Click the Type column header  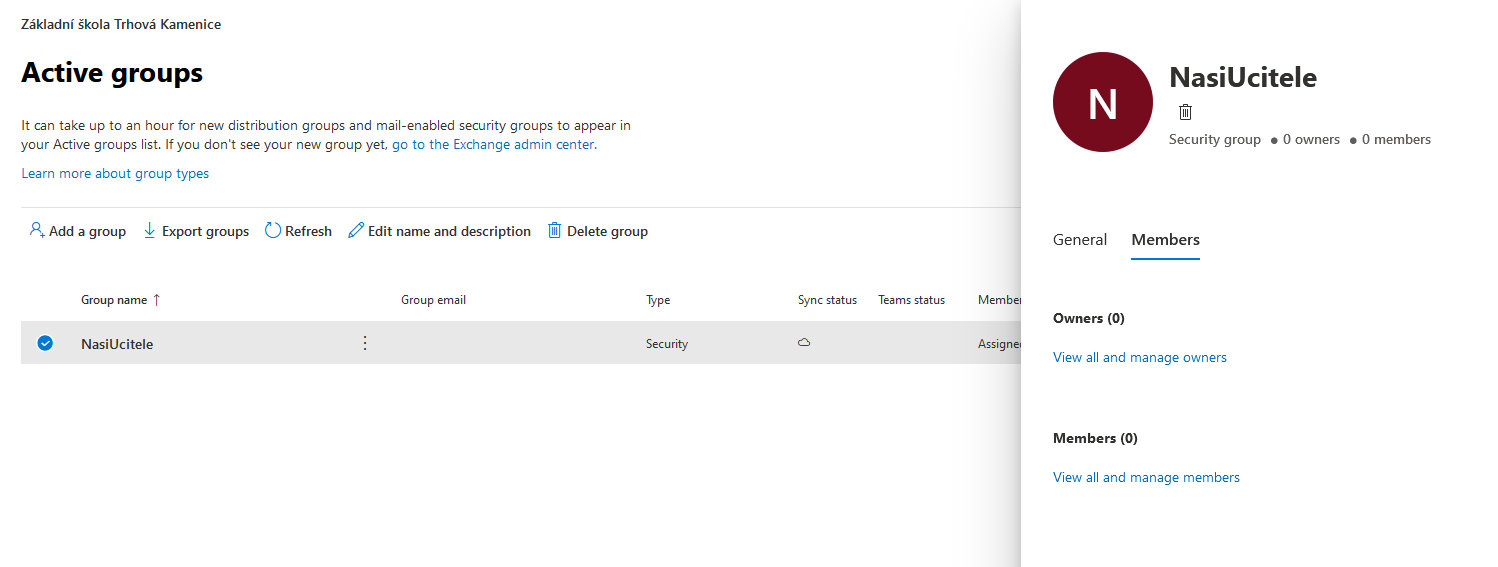[658, 300]
